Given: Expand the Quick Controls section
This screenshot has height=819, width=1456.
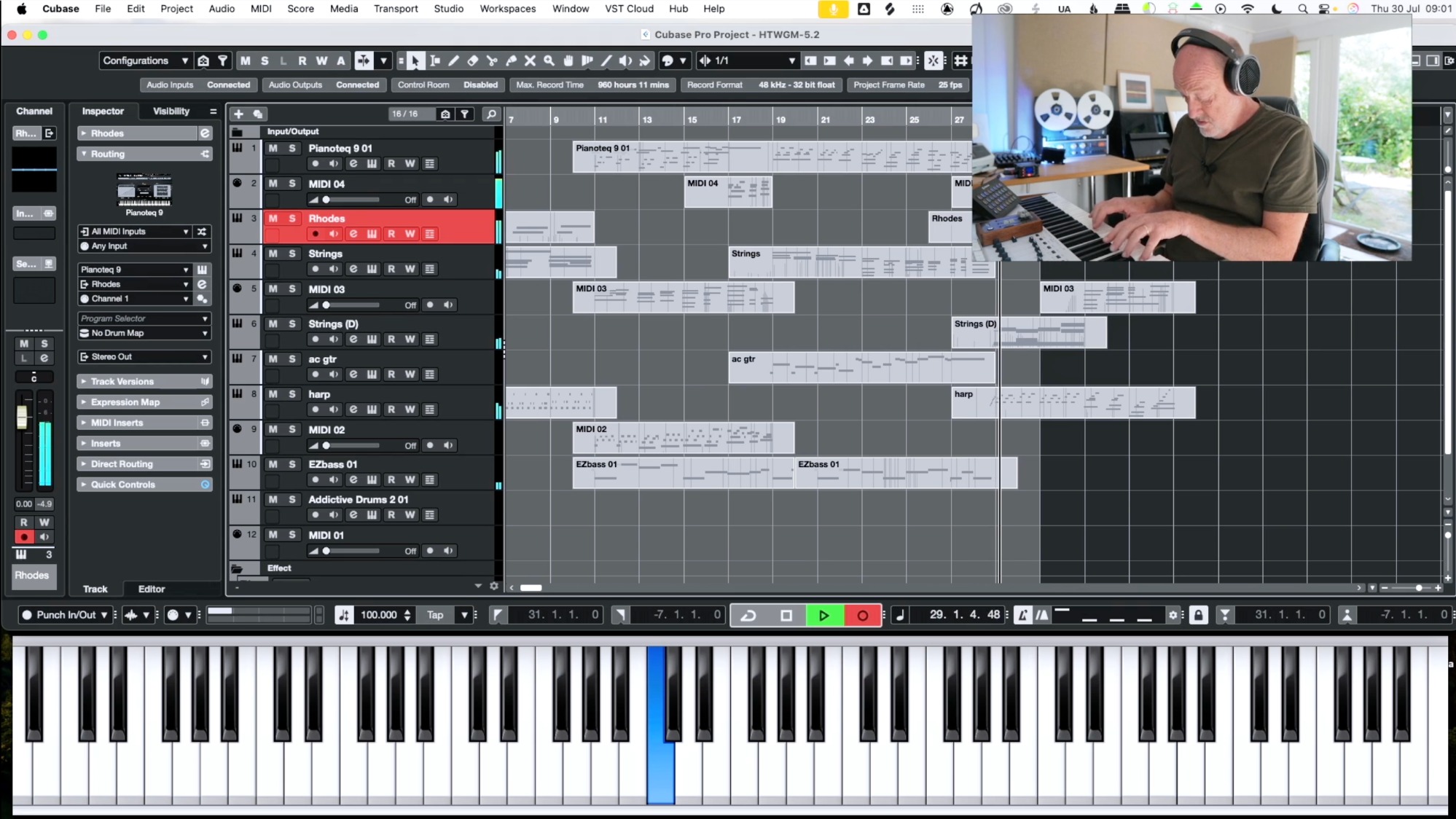Looking at the screenshot, I should (x=144, y=485).
